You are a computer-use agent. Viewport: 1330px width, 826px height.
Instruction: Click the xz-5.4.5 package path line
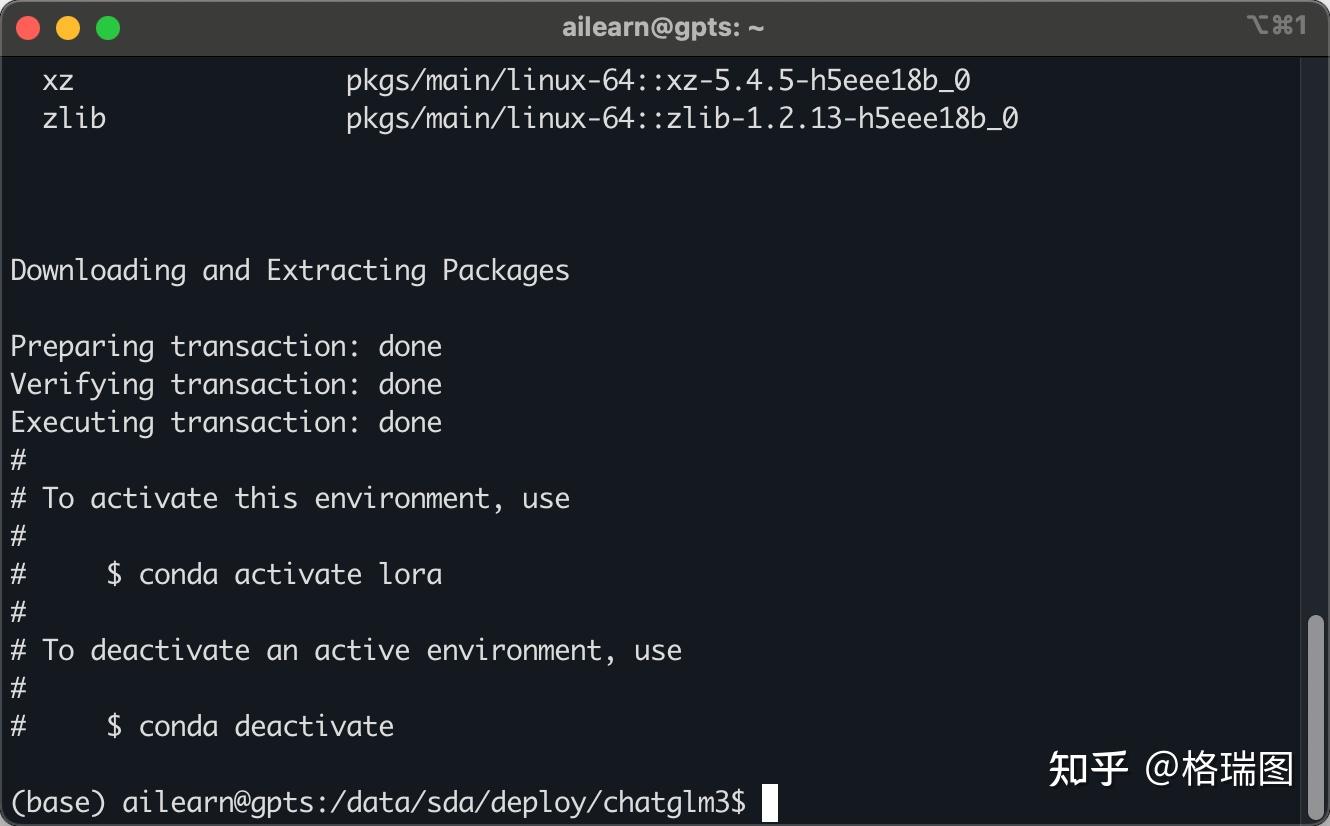click(658, 80)
